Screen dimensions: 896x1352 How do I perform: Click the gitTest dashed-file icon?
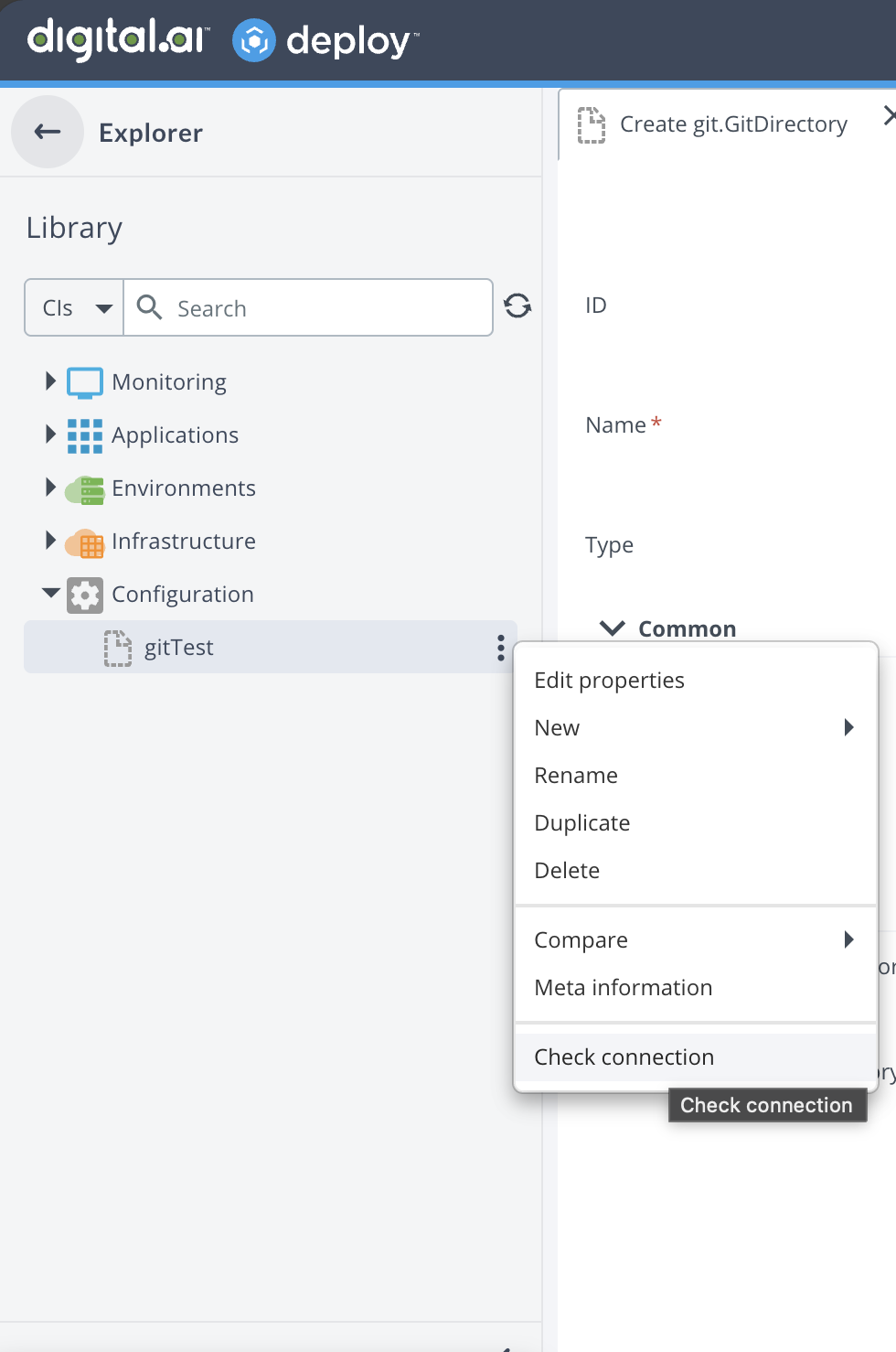(117, 647)
